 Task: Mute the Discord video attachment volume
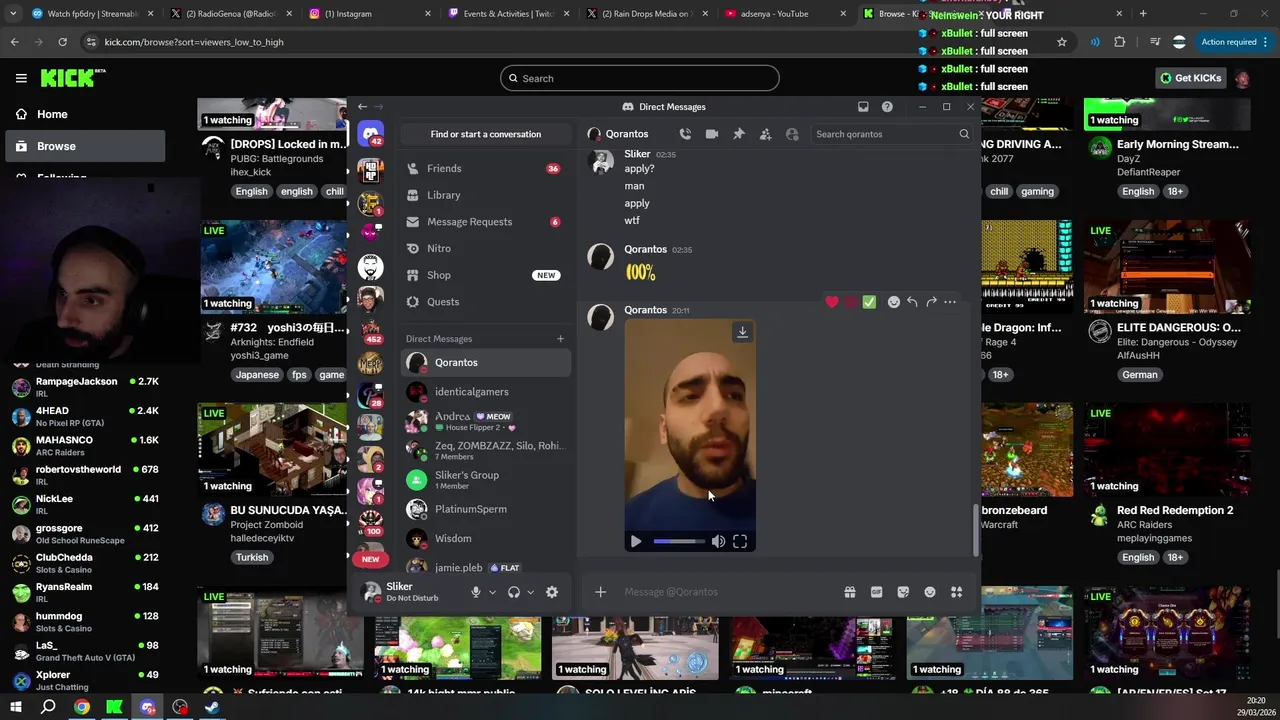(718, 541)
